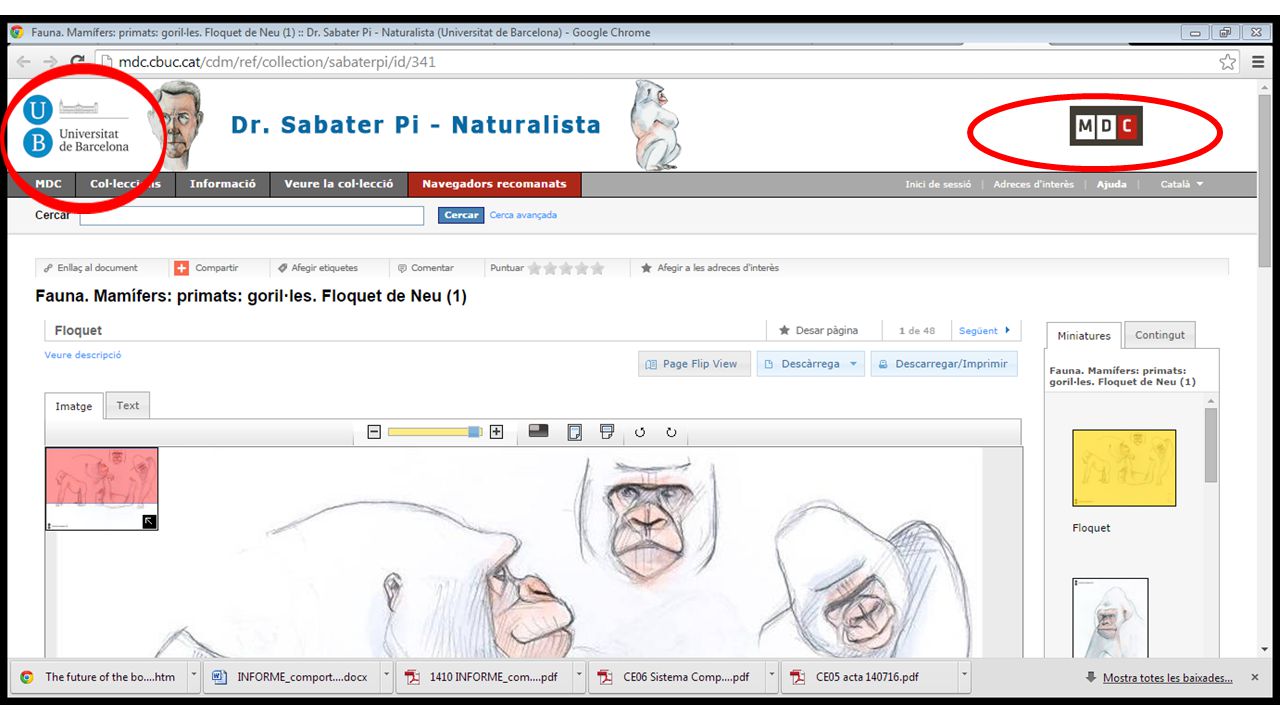This screenshot has width=1280, height=720.
Task: Rate the document with the fifth star
Action: [x=598, y=268]
